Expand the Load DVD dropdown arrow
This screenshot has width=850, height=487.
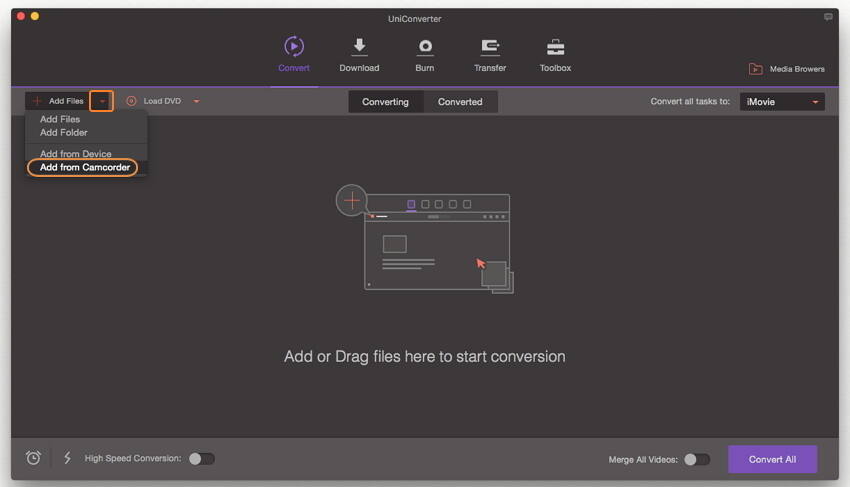[196, 101]
